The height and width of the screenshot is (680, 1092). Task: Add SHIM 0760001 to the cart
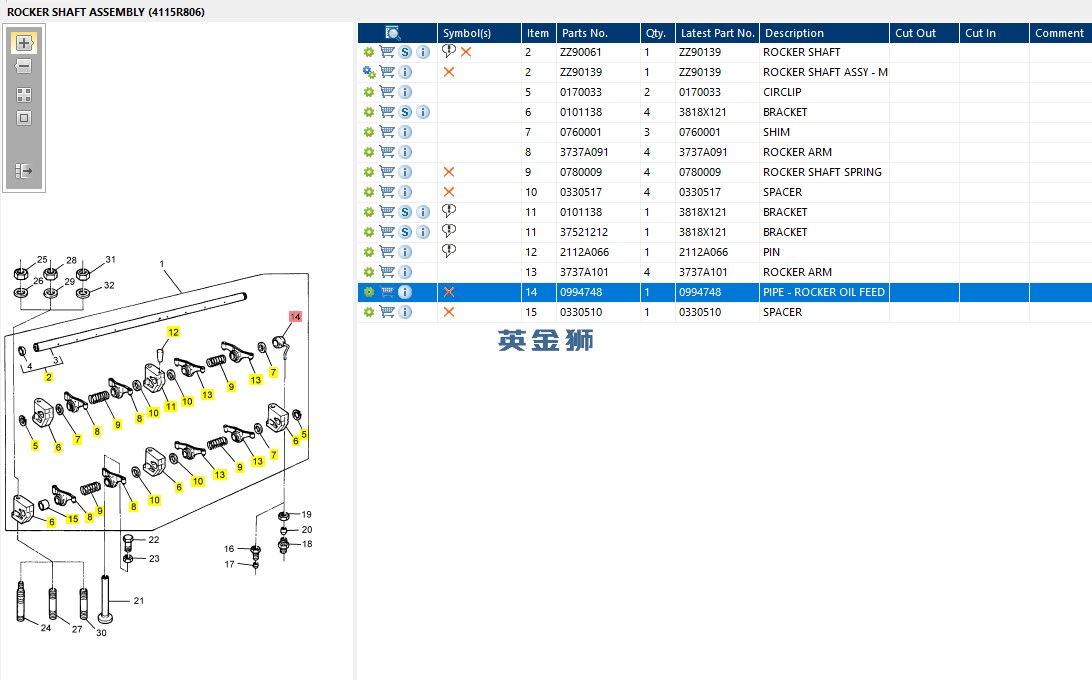(387, 132)
